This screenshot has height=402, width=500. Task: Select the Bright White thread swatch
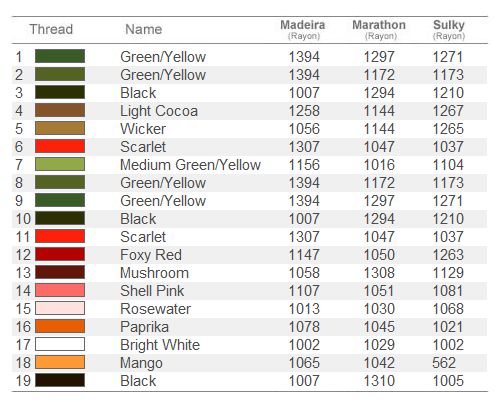60,344
